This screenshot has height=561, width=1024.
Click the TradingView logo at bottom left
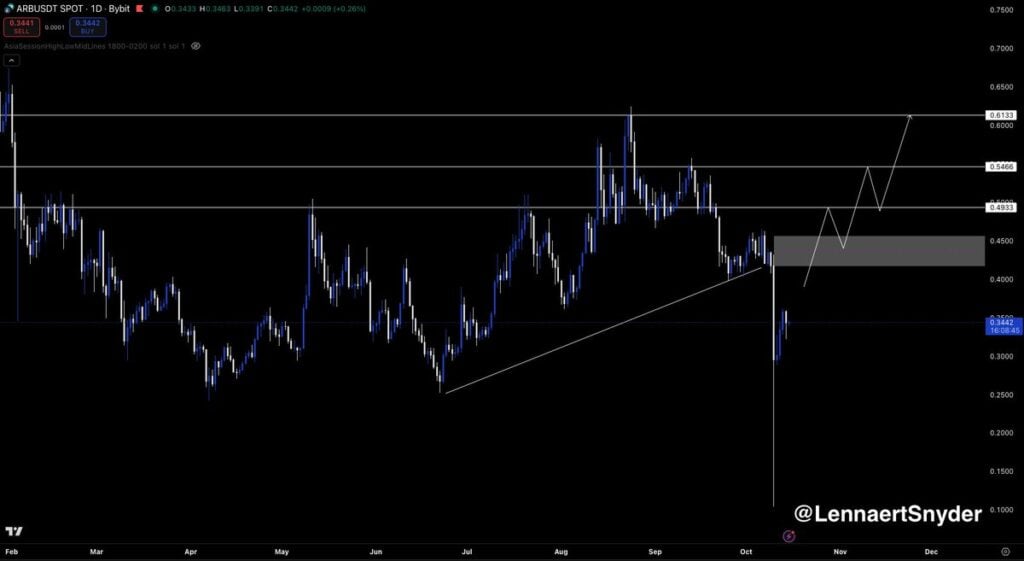14,531
